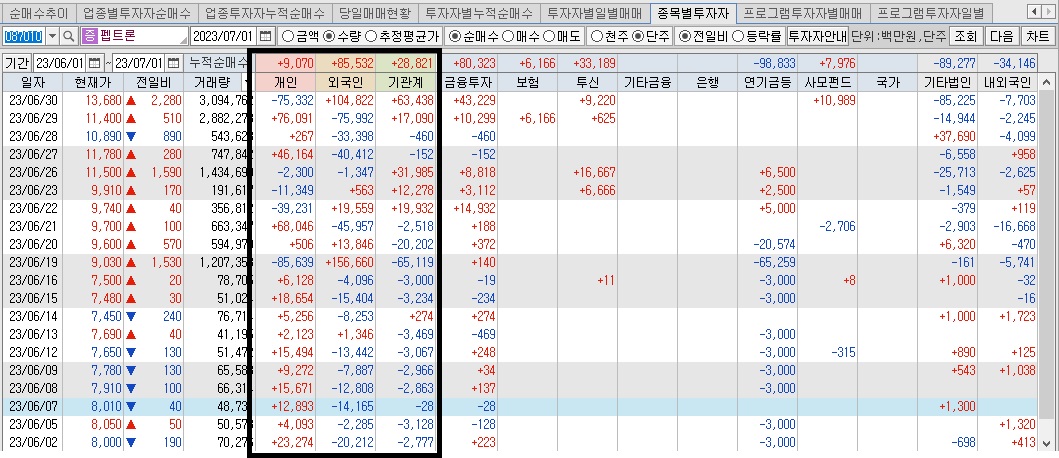
Task: Click the date field 2023/07/01
Action: click(x=225, y=36)
